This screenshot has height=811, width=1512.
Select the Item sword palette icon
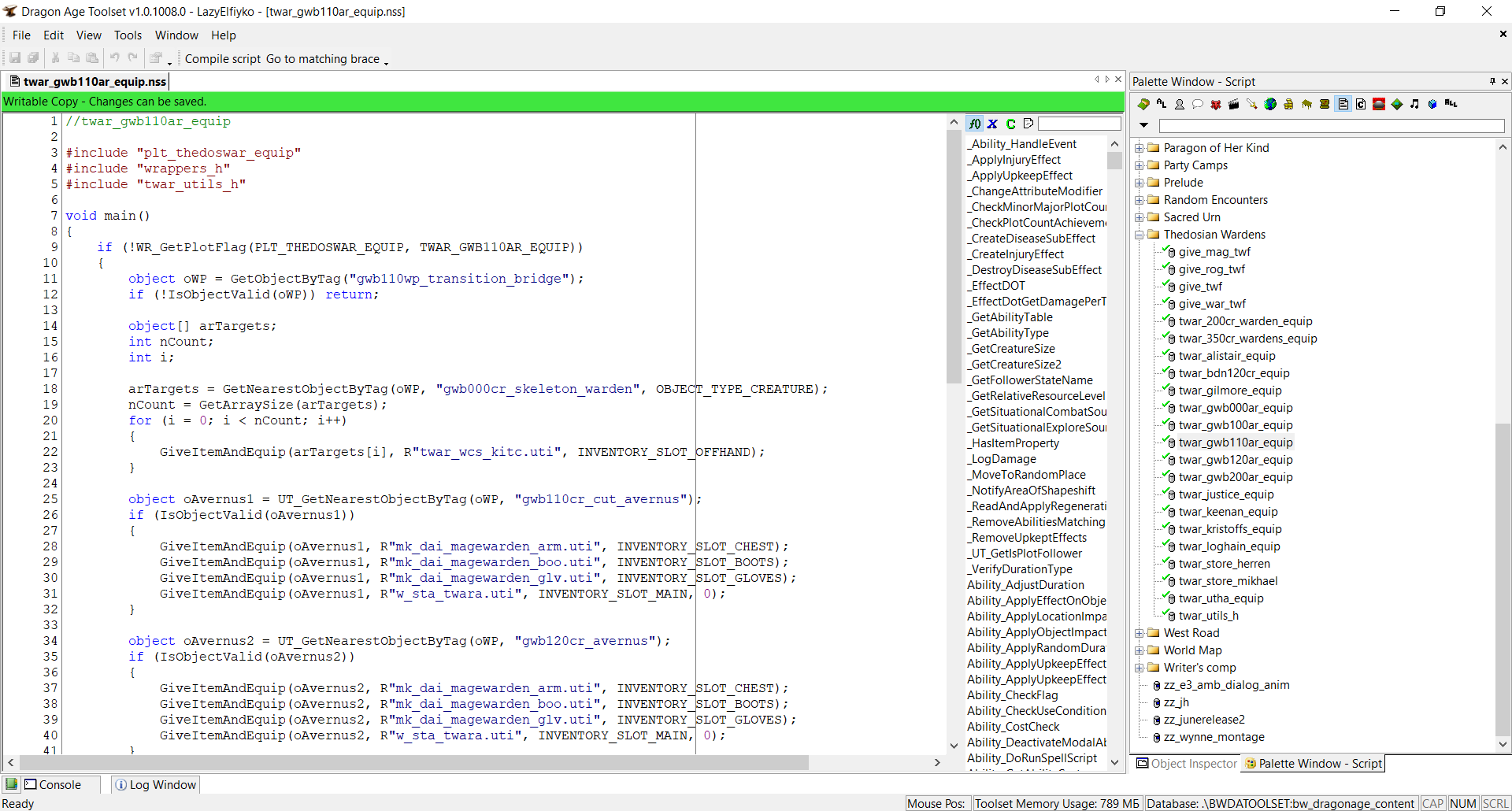pos(1252,104)
